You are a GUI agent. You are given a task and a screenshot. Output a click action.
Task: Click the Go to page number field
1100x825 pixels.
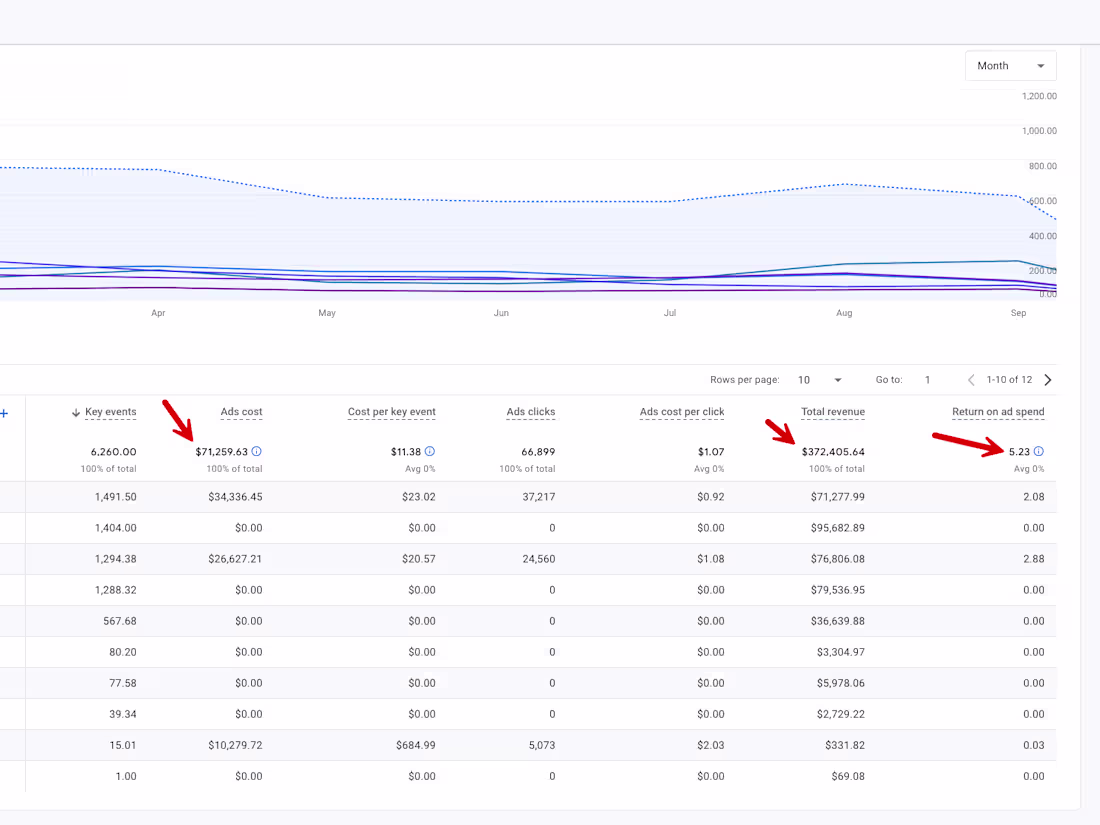927,380
